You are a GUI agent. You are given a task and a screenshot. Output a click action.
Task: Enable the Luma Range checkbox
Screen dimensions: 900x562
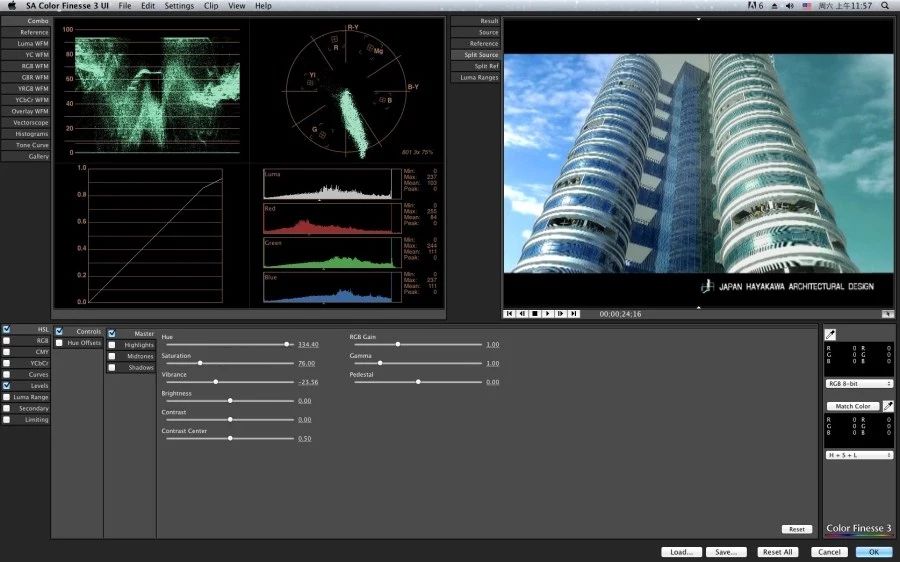[x=6, y=397]
